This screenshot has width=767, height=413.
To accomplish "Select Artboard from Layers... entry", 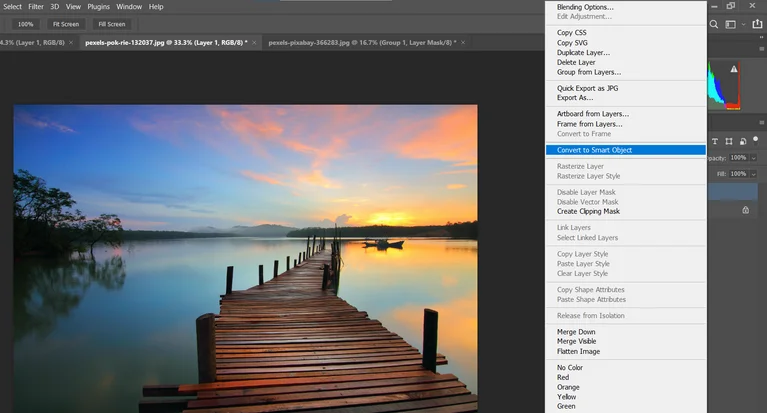I will click(x=593, y=114).
